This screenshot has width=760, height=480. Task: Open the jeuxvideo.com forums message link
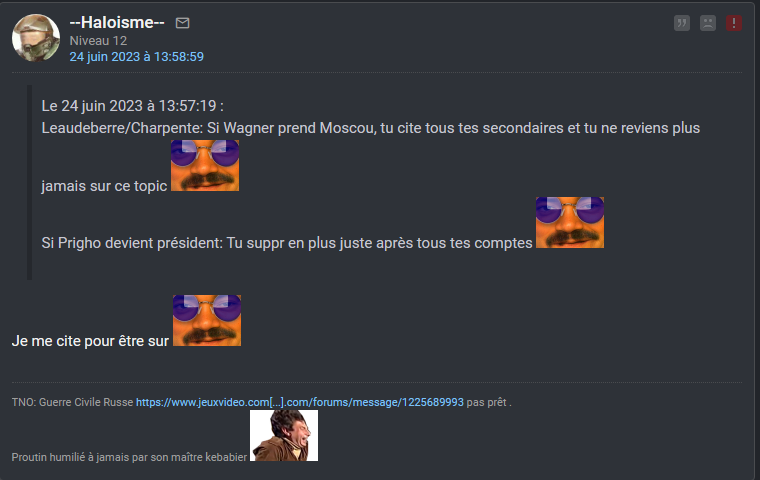(x=300, y=402)
